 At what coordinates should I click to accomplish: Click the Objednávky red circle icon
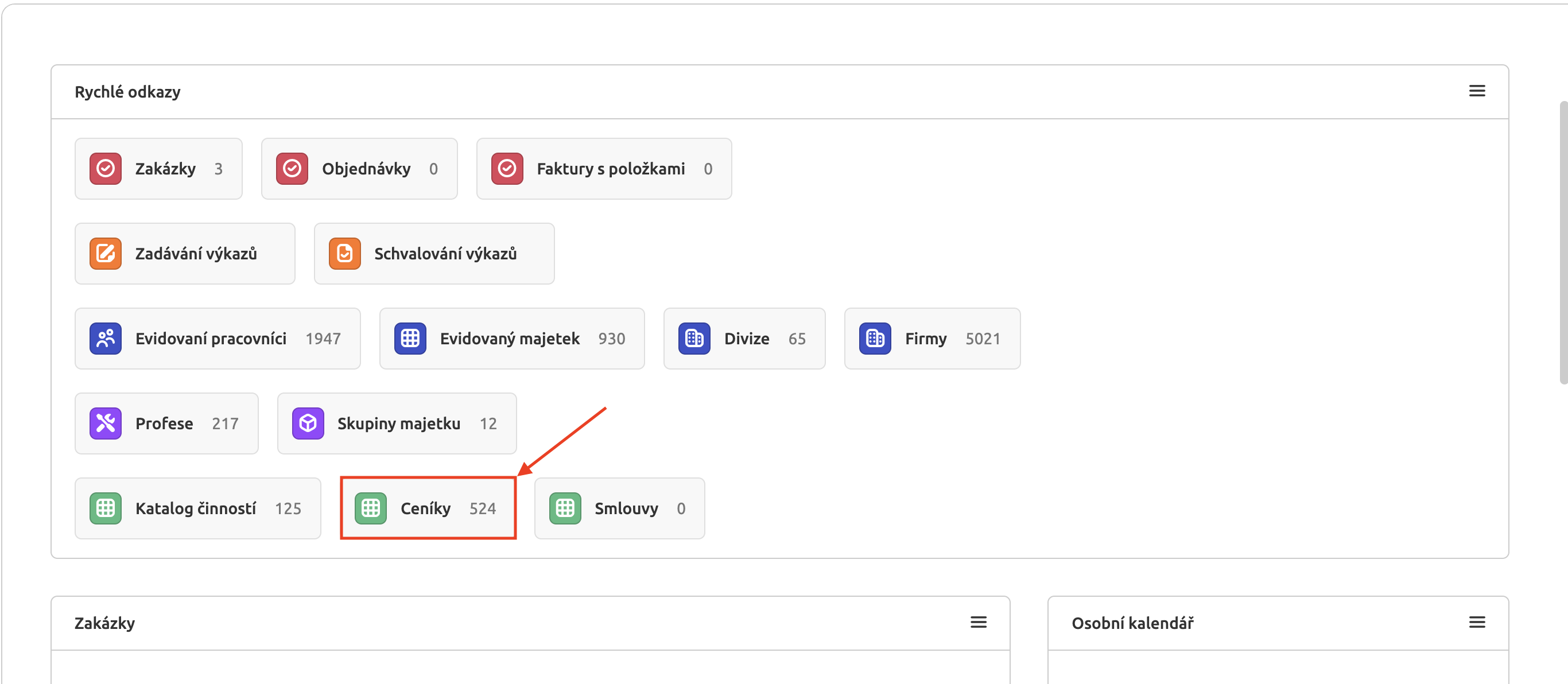click(292, 169)
